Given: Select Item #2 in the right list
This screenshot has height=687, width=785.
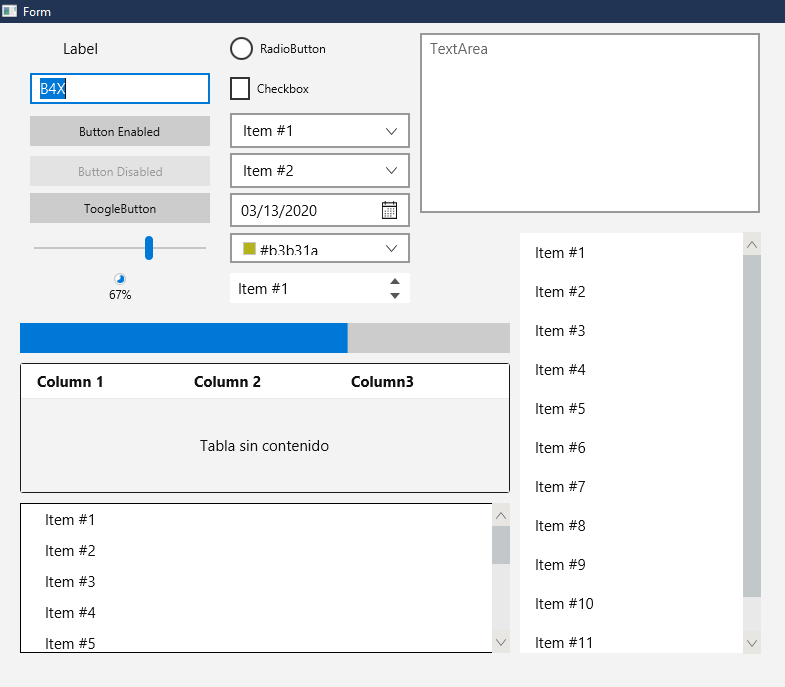Looking at the screenshot, I should coord(631,291).
